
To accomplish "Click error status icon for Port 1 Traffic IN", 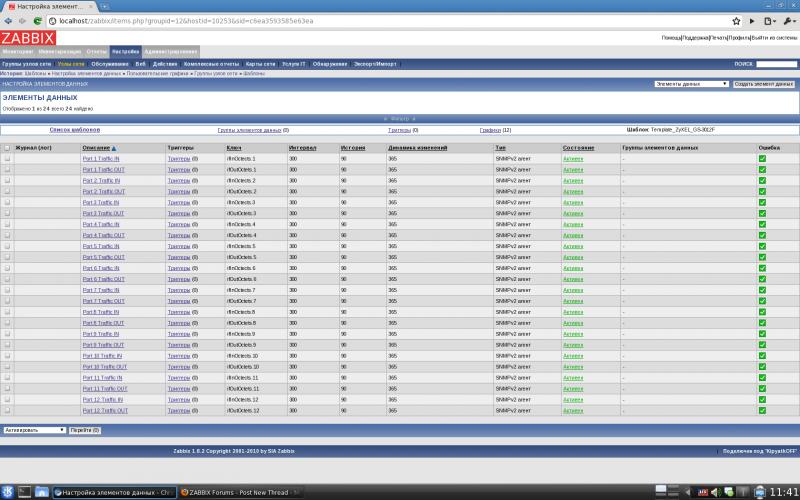I will [762, 159].
